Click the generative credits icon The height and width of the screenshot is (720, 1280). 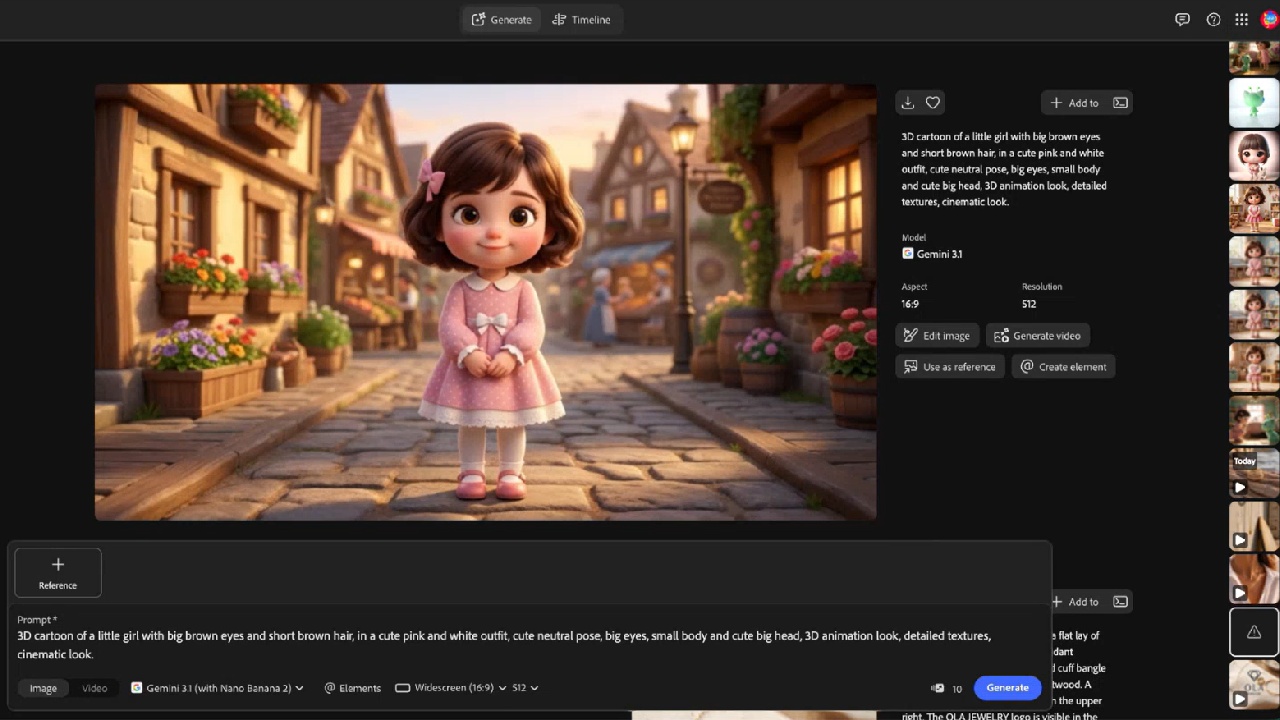(x=937, y=688)
